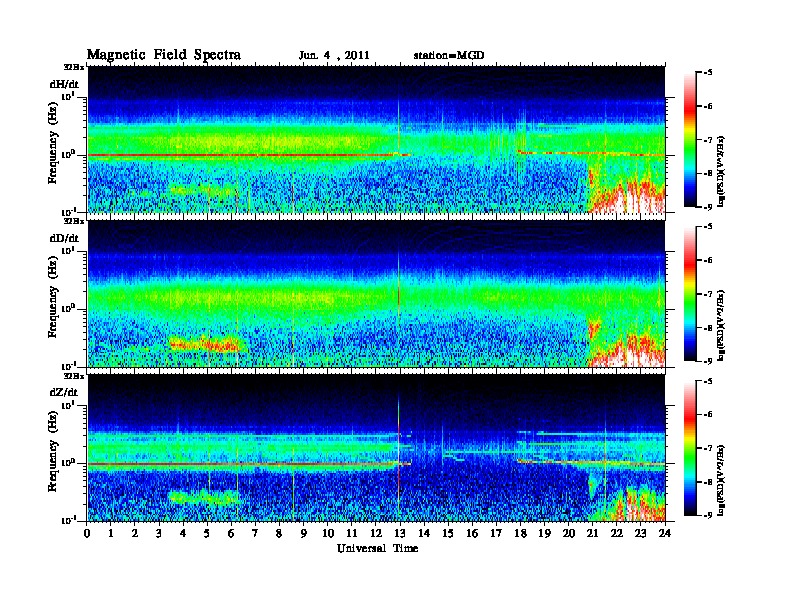Click inside the dZ/dt spectrogram plot
Viewport: 792px width, 612px height.
click(x=376, y=448)
